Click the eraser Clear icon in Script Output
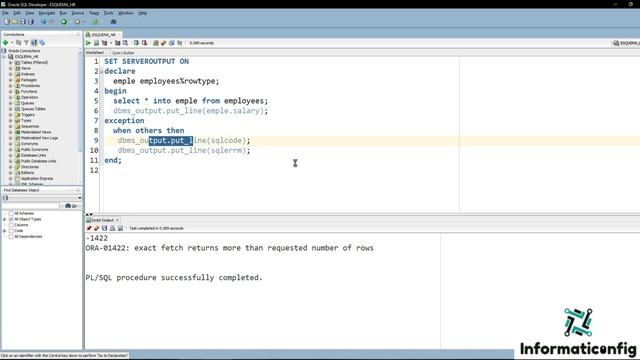Image resolution: width=640 pixels, height=360 pixels. pyautogui.click(x=97, y=228)
